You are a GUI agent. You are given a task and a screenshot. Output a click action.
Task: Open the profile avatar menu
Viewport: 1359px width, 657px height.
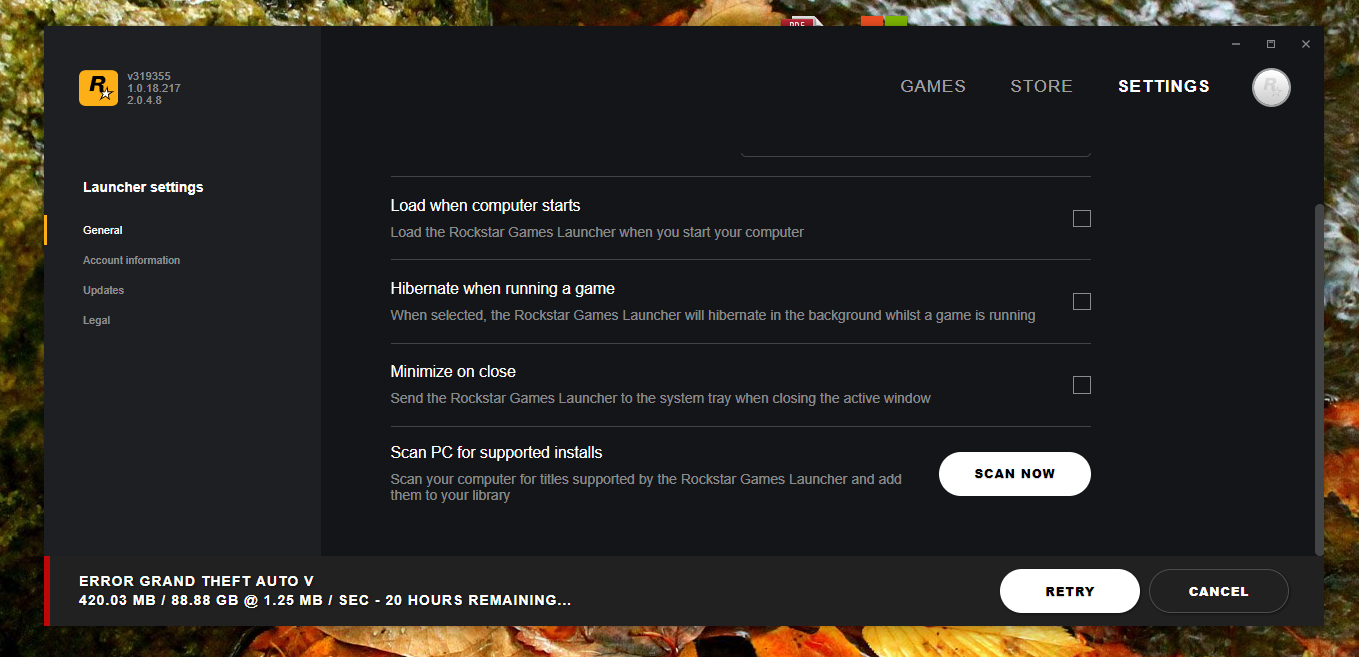pos(1271,87)
